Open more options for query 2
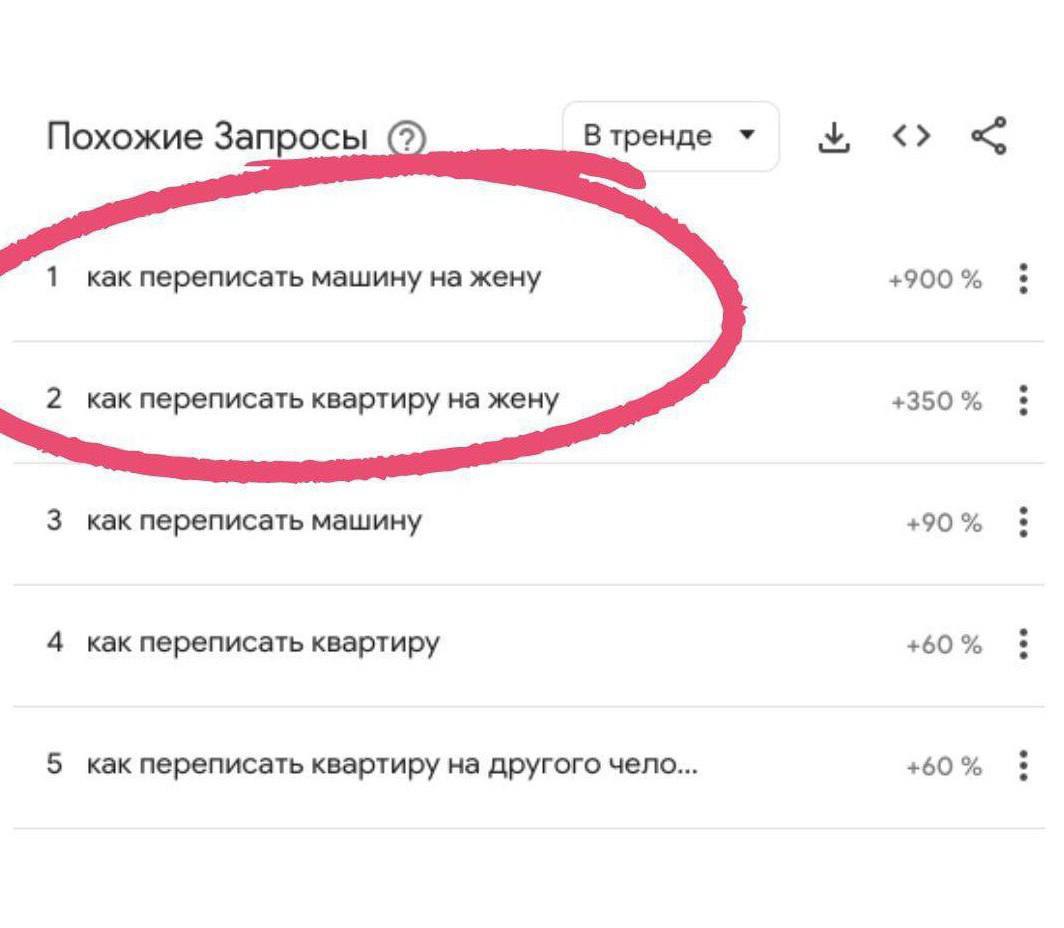1064x928 pixels. [x=1022, y=400]
